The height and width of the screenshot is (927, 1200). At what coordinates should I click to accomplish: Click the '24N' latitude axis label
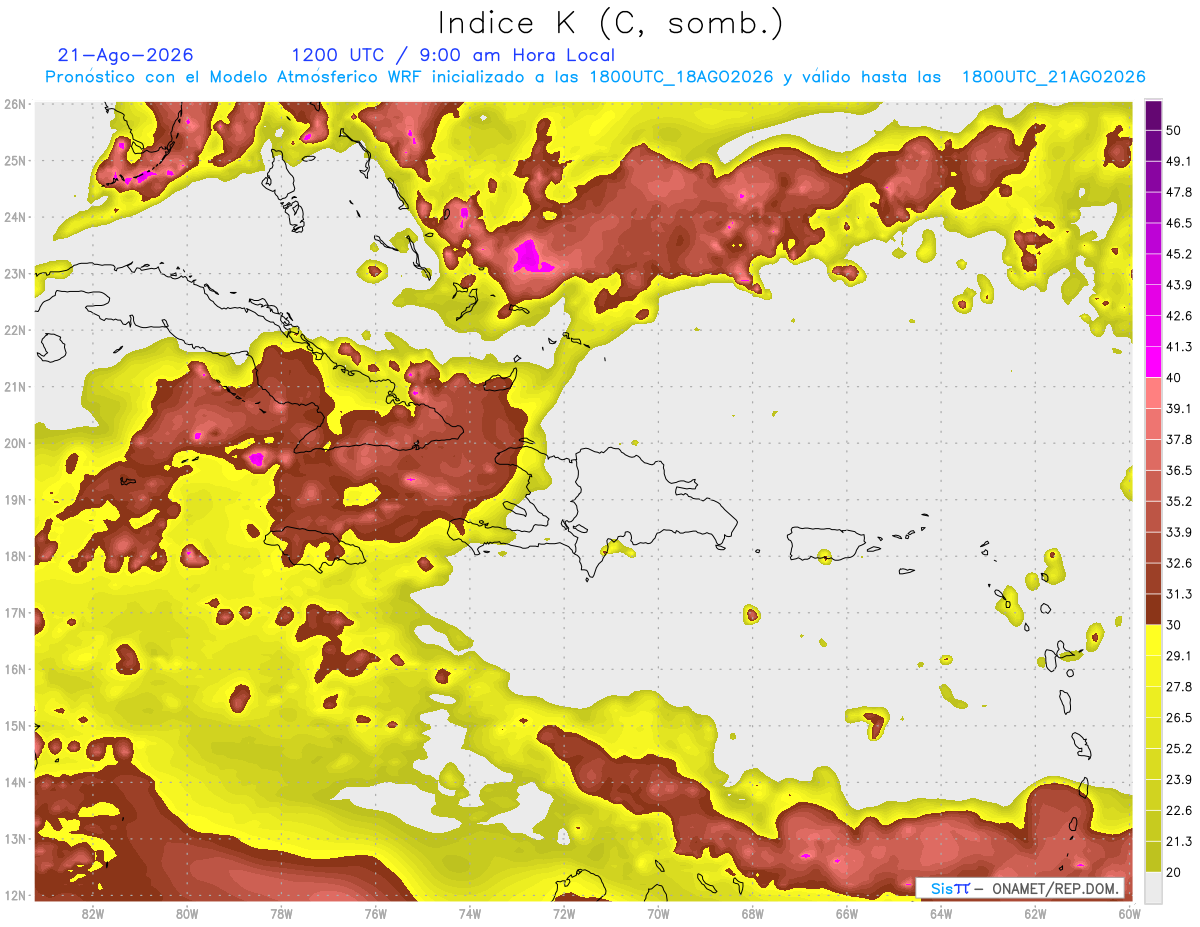[15, 217]
